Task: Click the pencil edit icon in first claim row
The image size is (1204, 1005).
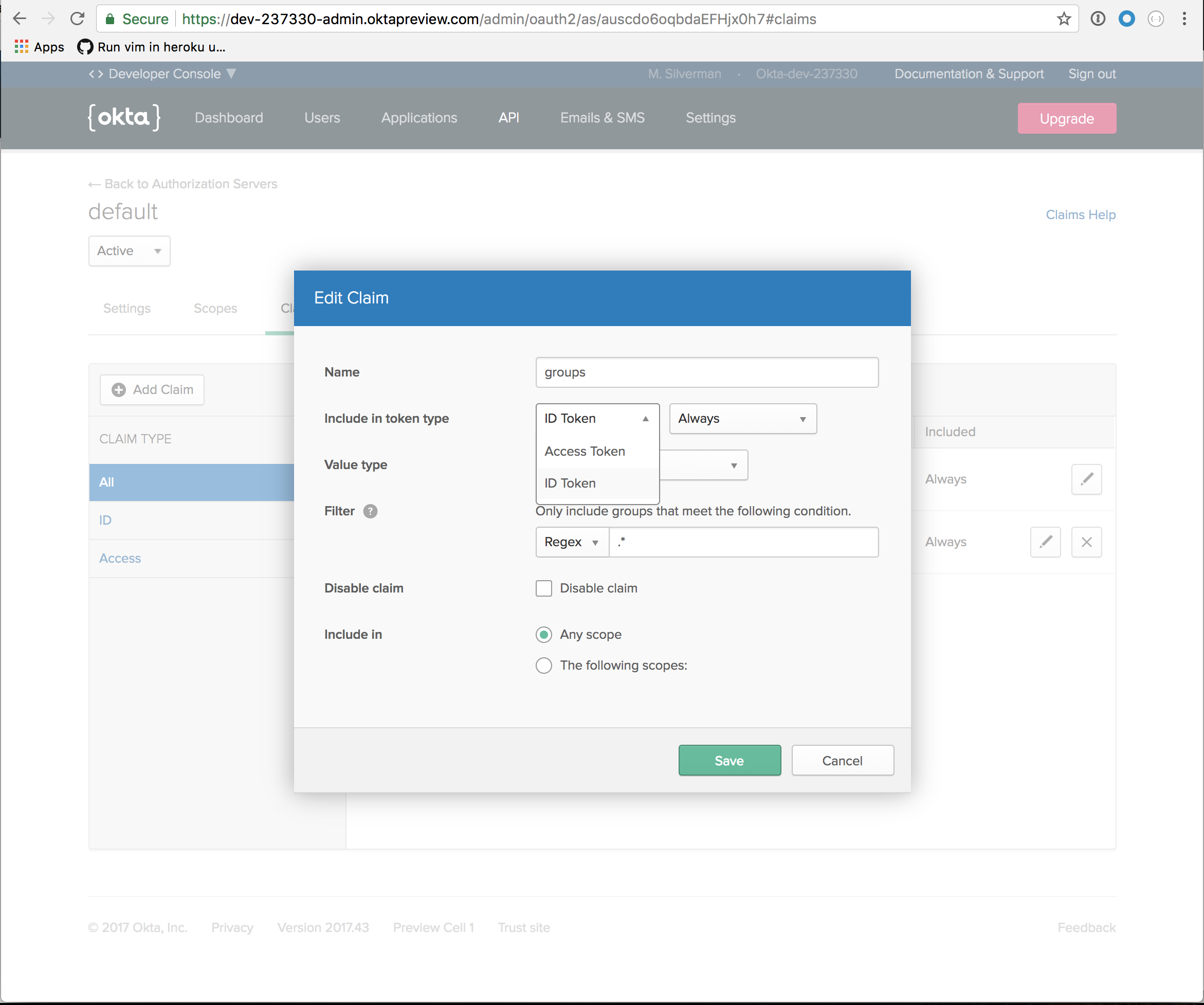Action: (x=1086, y=479)
